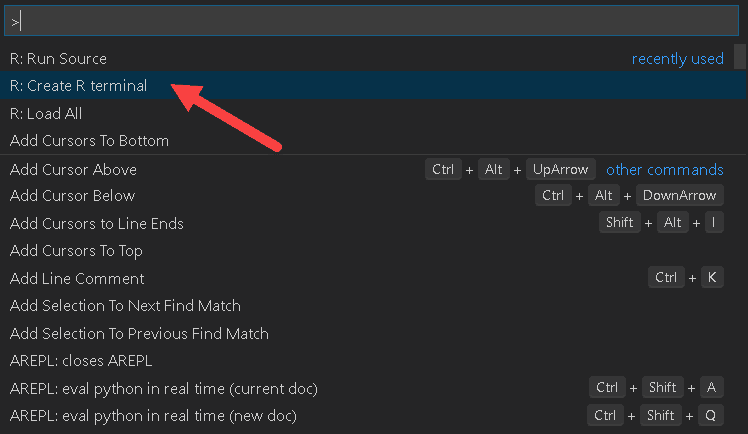Choose the 'R: Load All' command

(46, 114)
